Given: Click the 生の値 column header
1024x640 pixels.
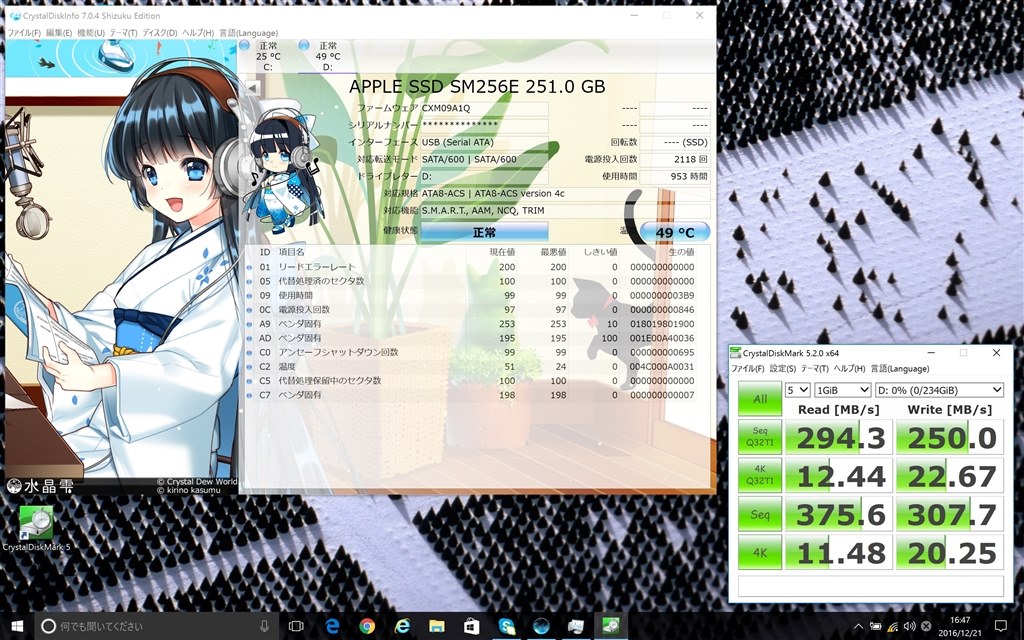Looking at the screenshot, I should coord(681,252).
